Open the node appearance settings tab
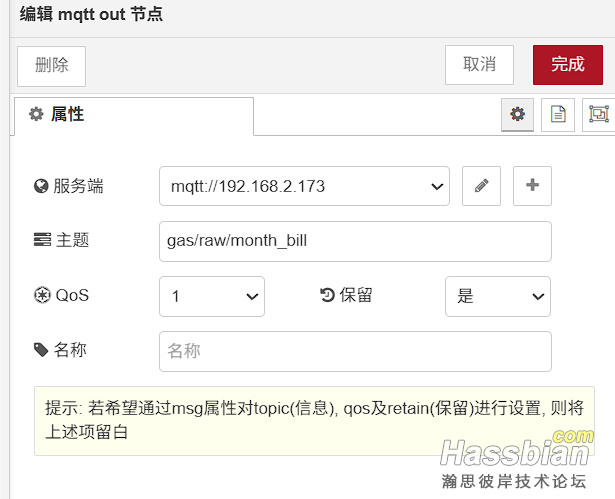This screenshot has width=615, height=499. pyautogui.click(x=598, y=114)
